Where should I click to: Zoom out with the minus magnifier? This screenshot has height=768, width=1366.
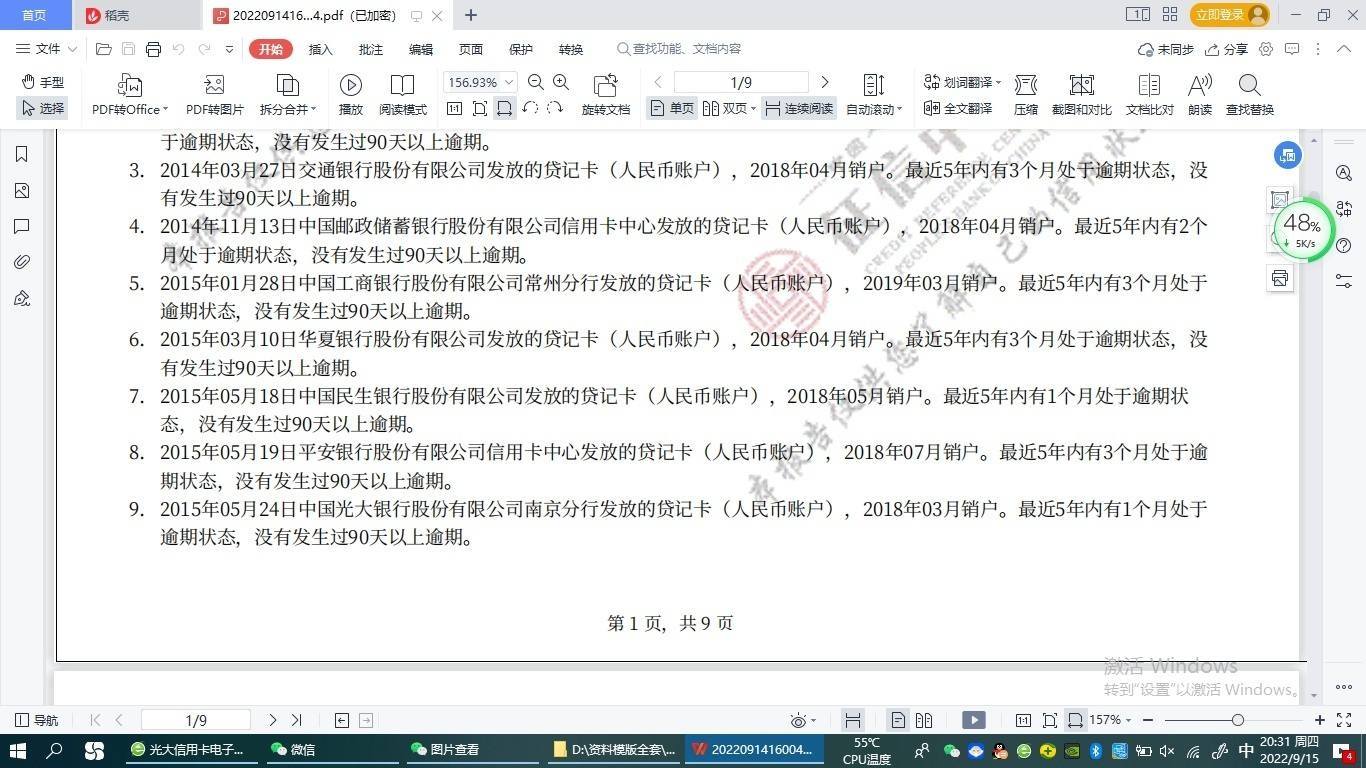pos(536,82)
